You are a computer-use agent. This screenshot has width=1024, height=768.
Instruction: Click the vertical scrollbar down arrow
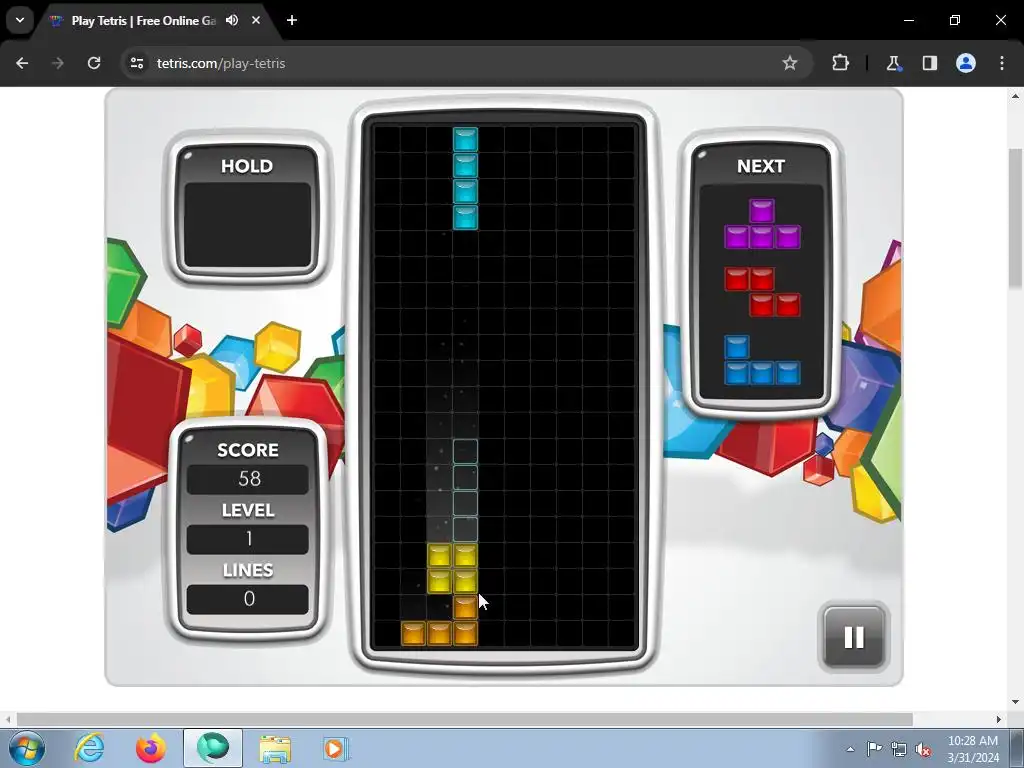tap(1016, 702)
